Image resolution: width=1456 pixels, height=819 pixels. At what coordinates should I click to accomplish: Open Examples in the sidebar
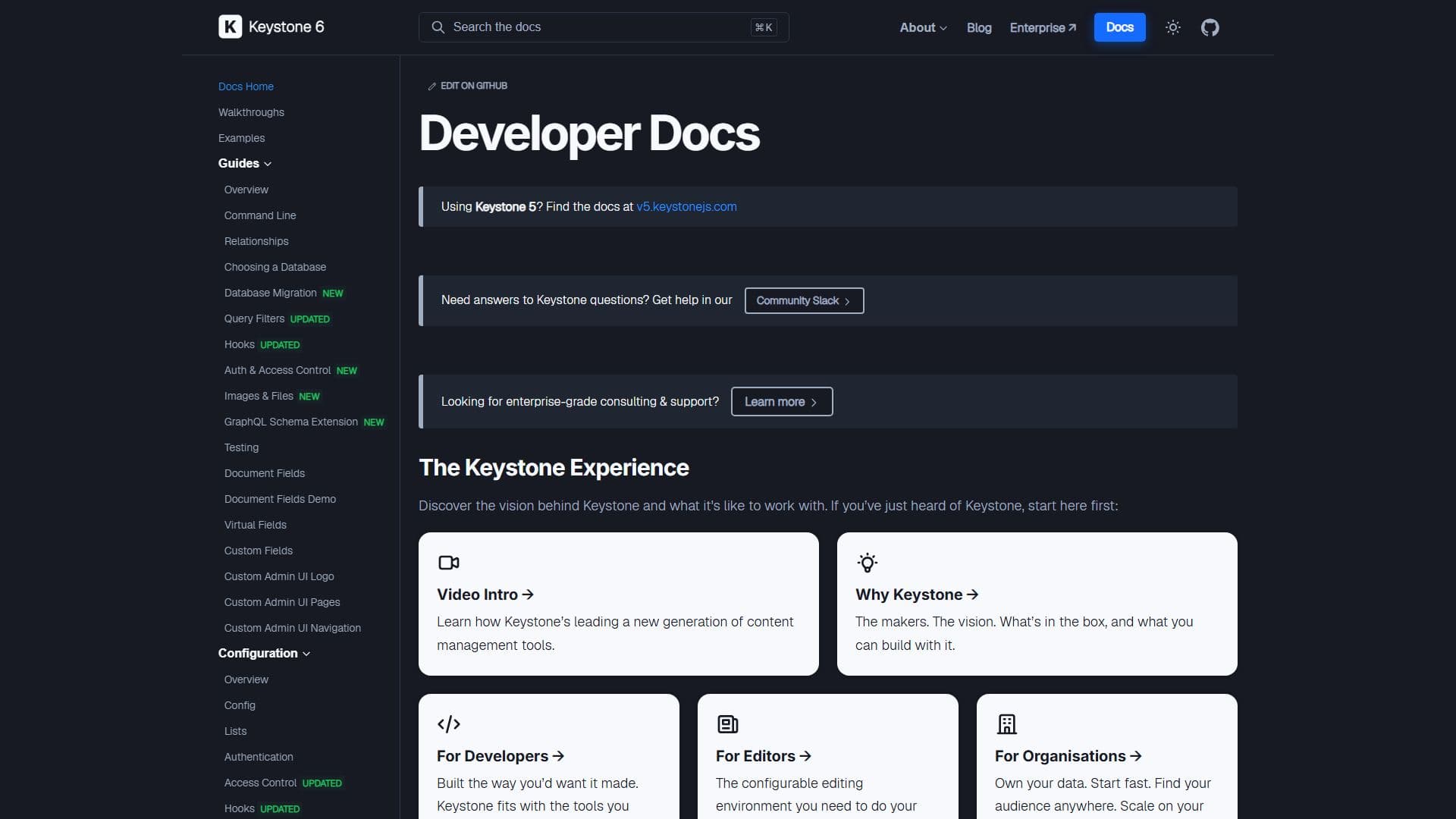241,138
